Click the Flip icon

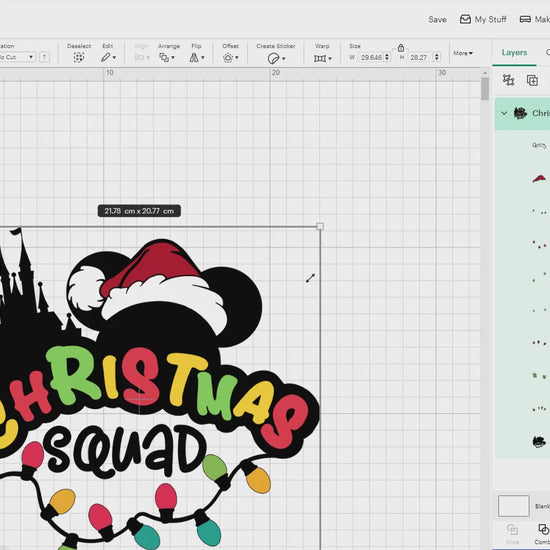pos(194,58)
